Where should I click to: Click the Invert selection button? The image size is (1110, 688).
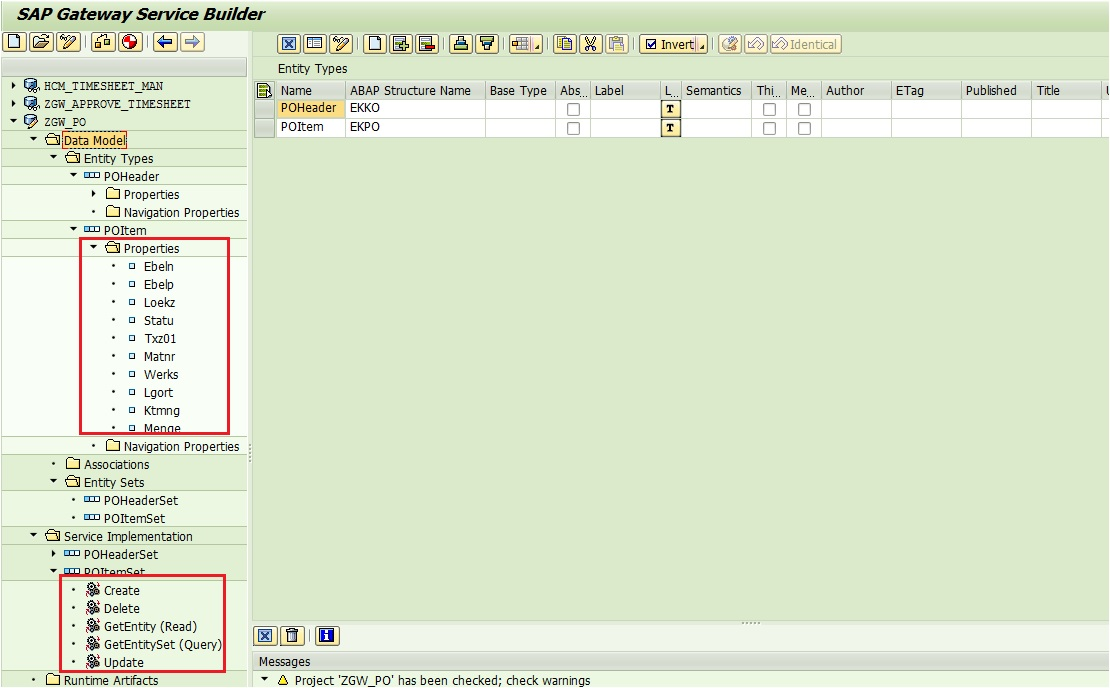coord(672,43)
